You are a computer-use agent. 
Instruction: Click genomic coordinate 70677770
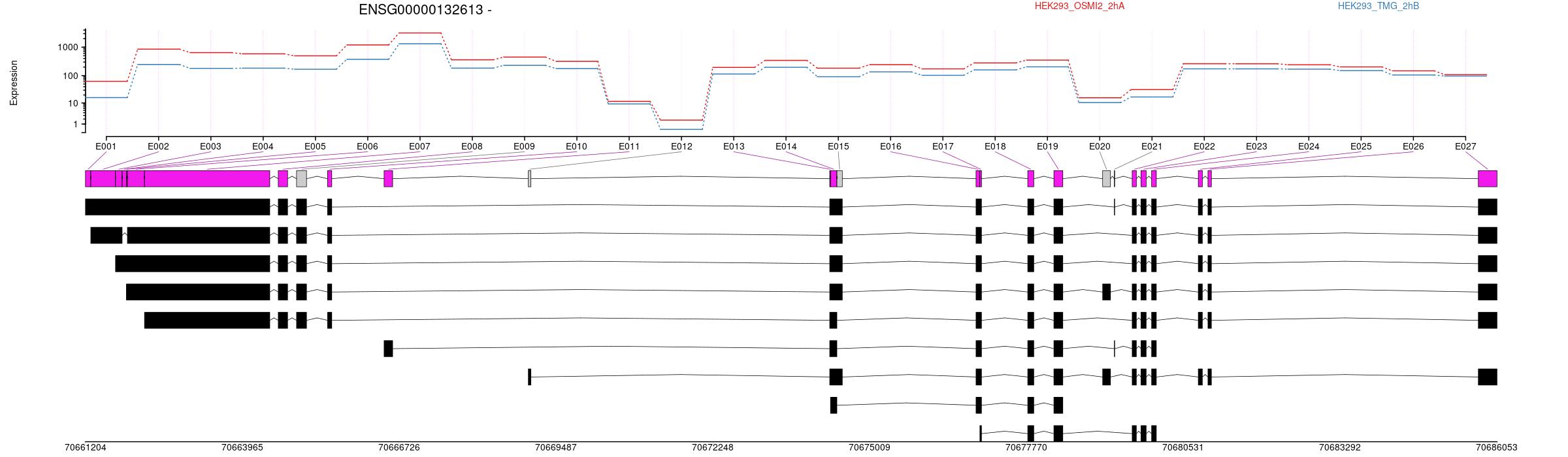coord(1026,447)
